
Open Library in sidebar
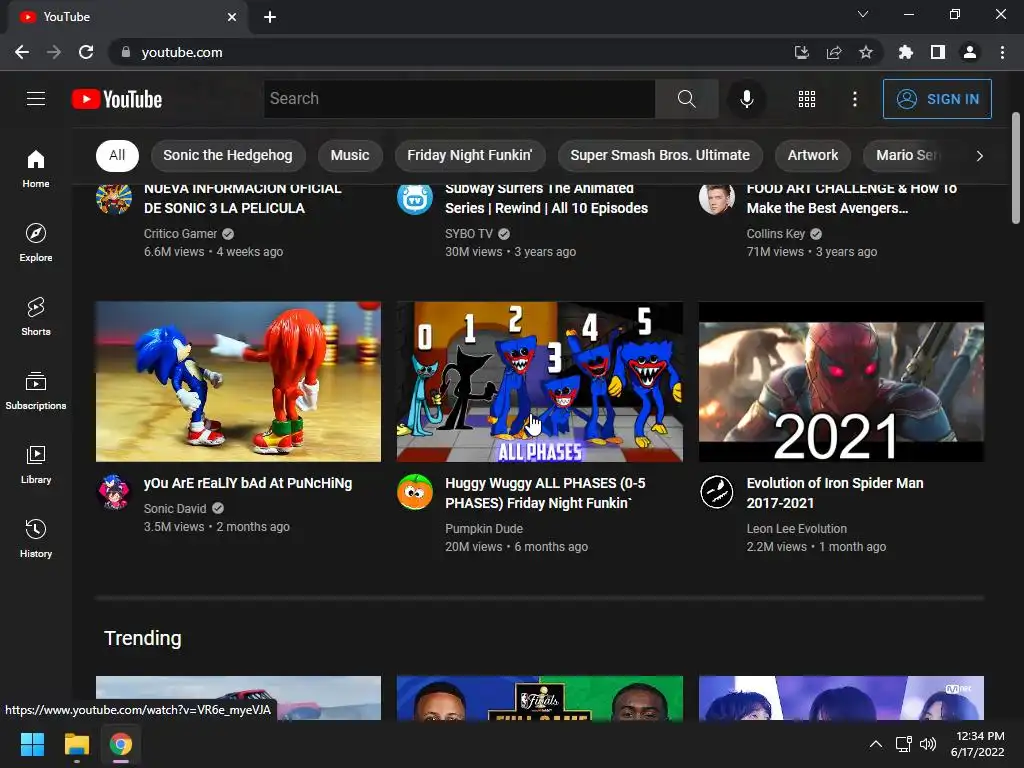[x=36, y=464]
